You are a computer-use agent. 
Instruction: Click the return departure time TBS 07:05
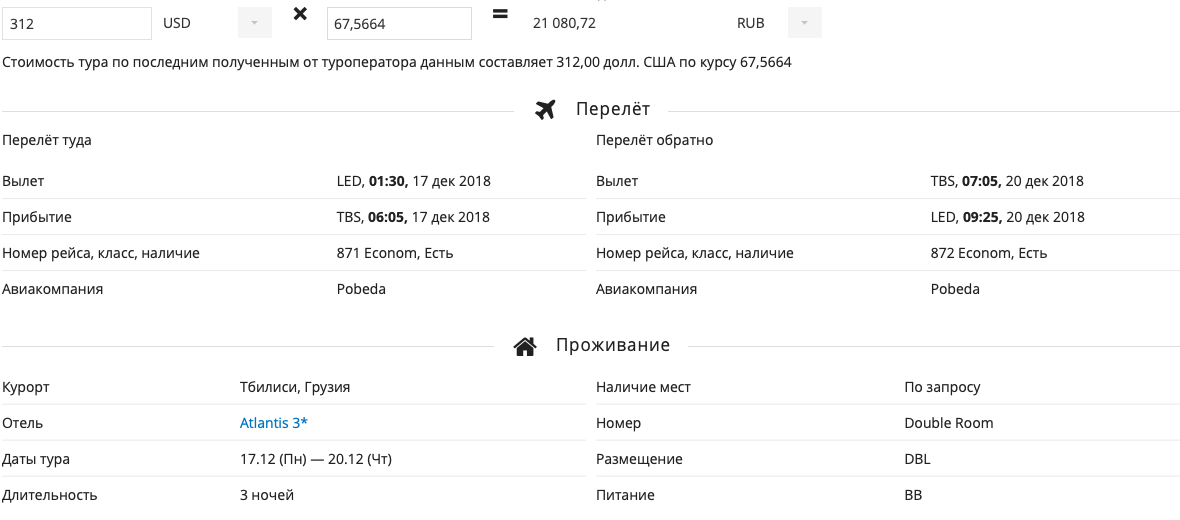pyautogui.click(x=966, y=181)
